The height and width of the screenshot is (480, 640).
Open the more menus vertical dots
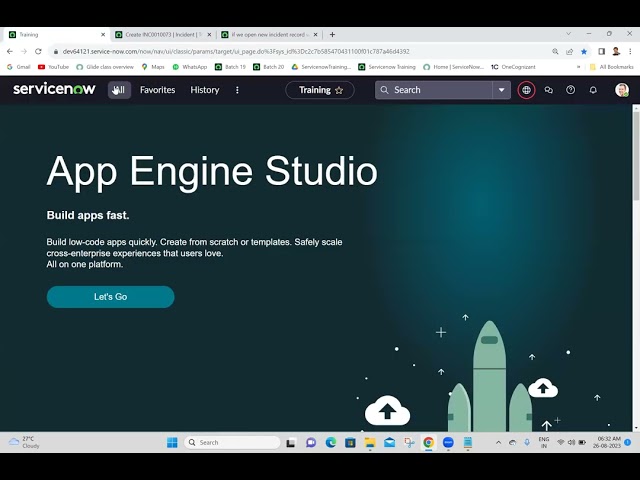coord(237,90)
